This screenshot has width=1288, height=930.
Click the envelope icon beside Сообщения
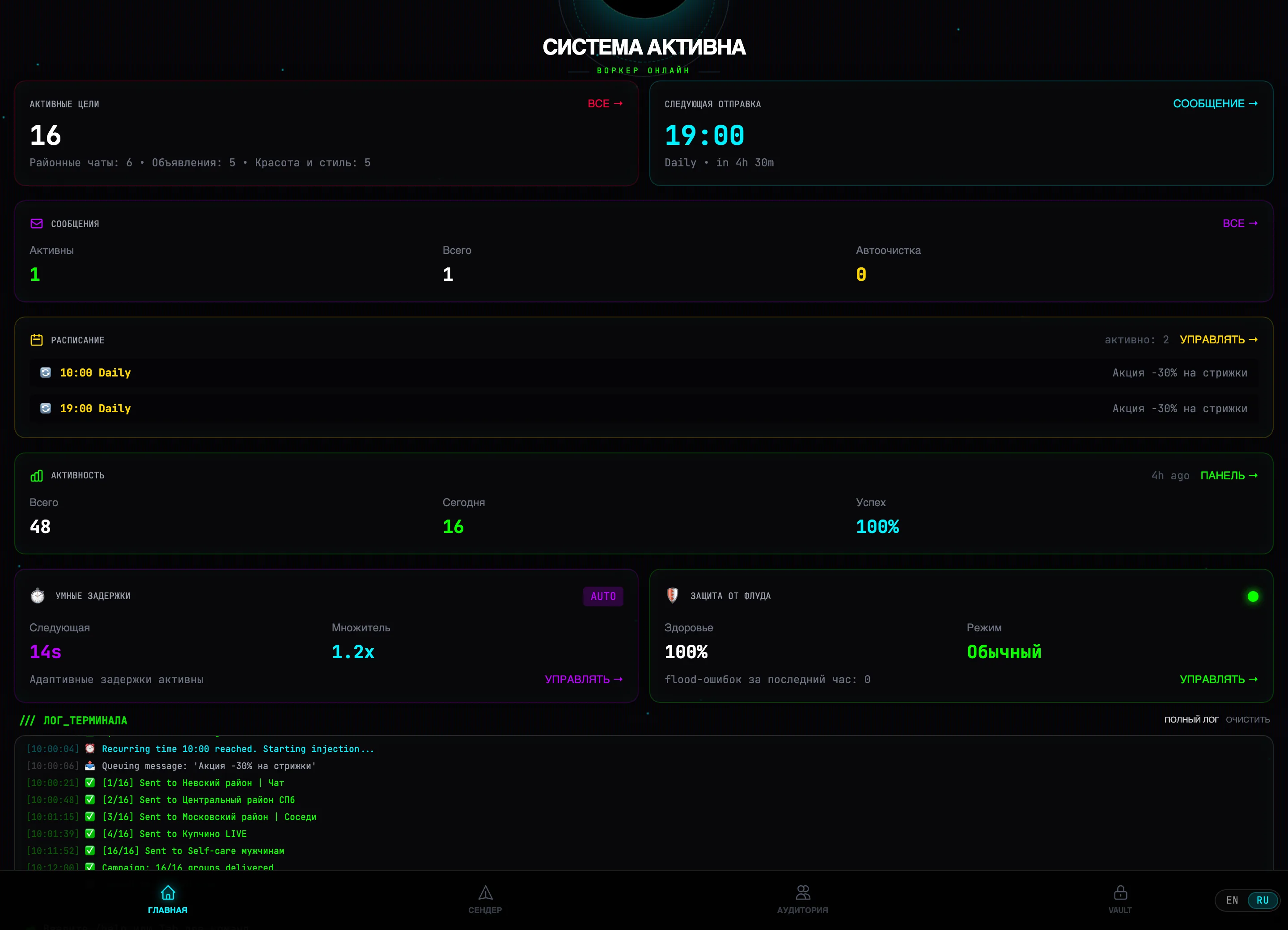click(36, 224)
